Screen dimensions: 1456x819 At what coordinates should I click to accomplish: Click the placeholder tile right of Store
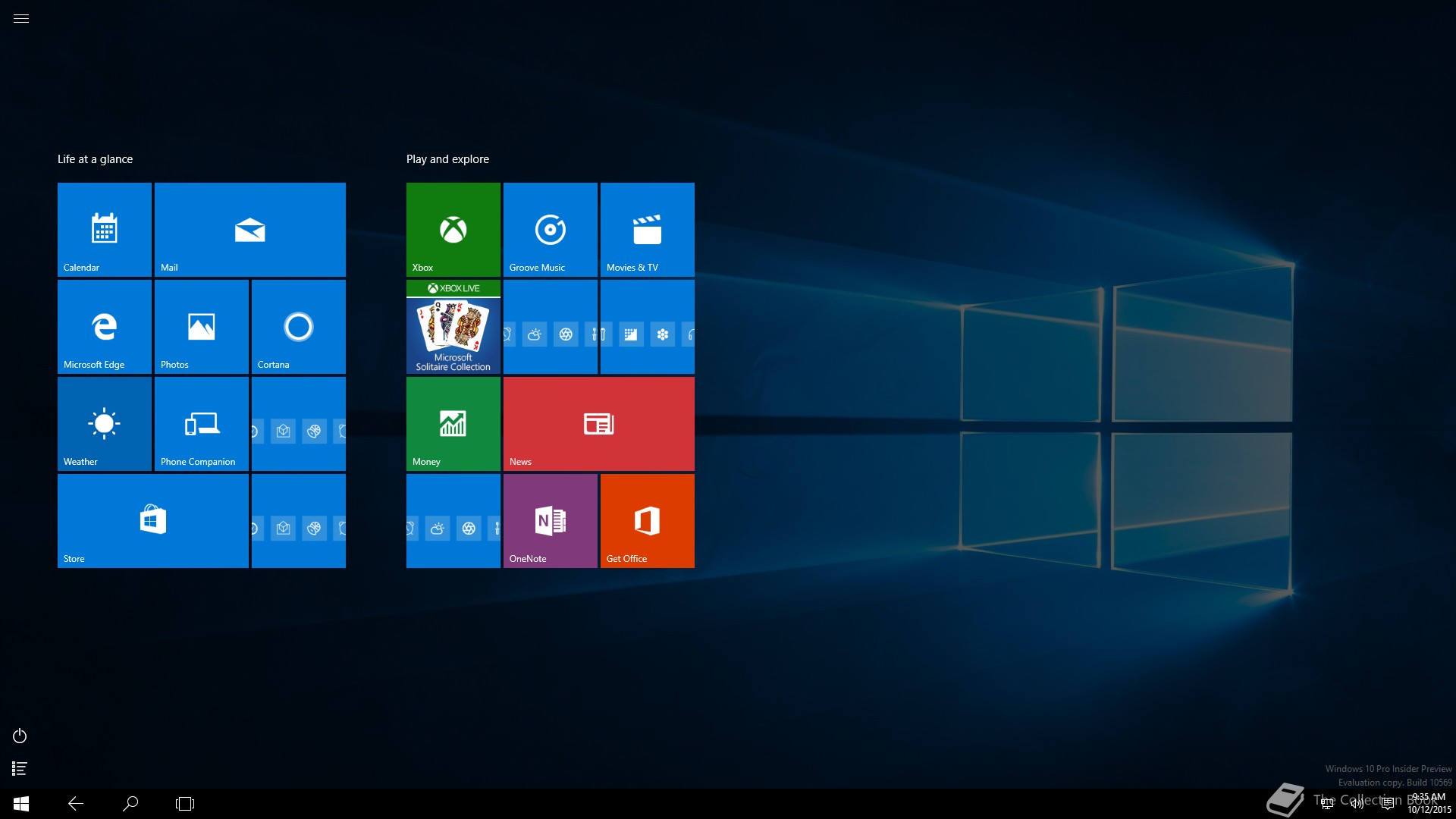(x=299, y=521)
